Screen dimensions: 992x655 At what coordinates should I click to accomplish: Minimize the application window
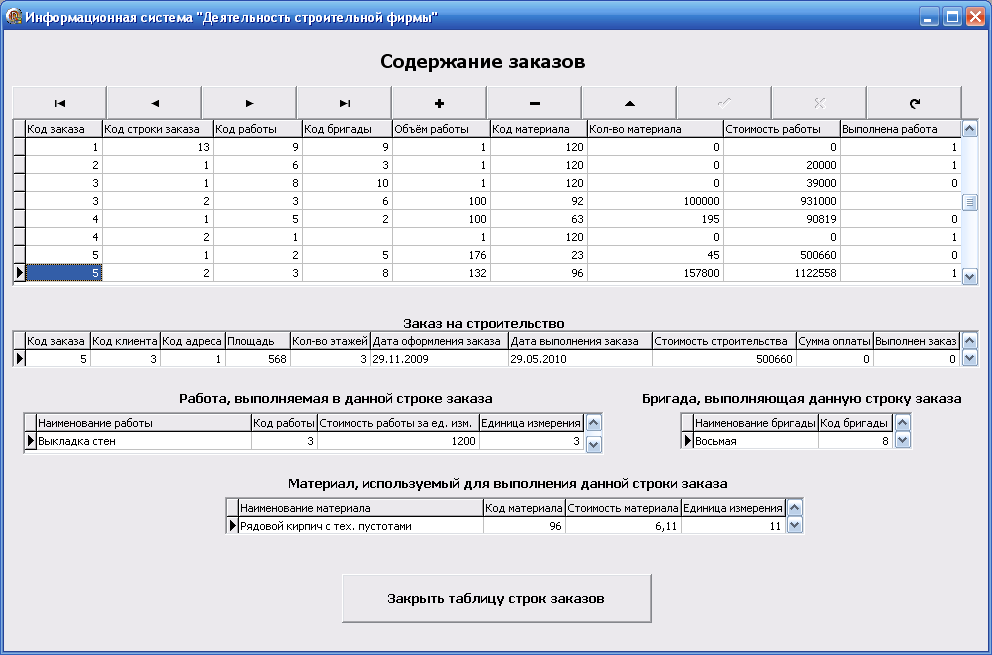[x=929, y=17]
